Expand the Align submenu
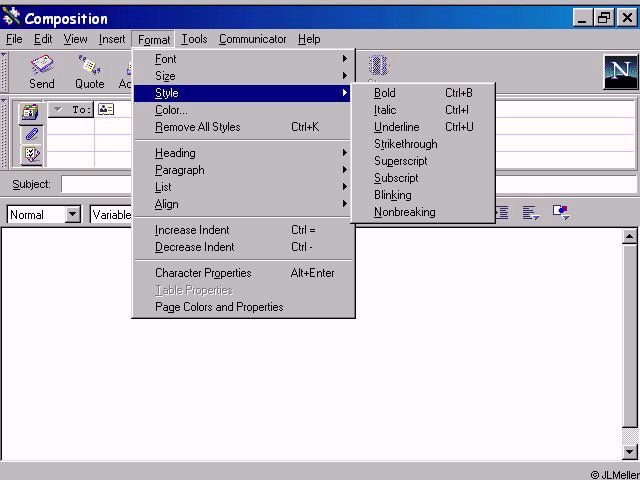 (243, 204)
